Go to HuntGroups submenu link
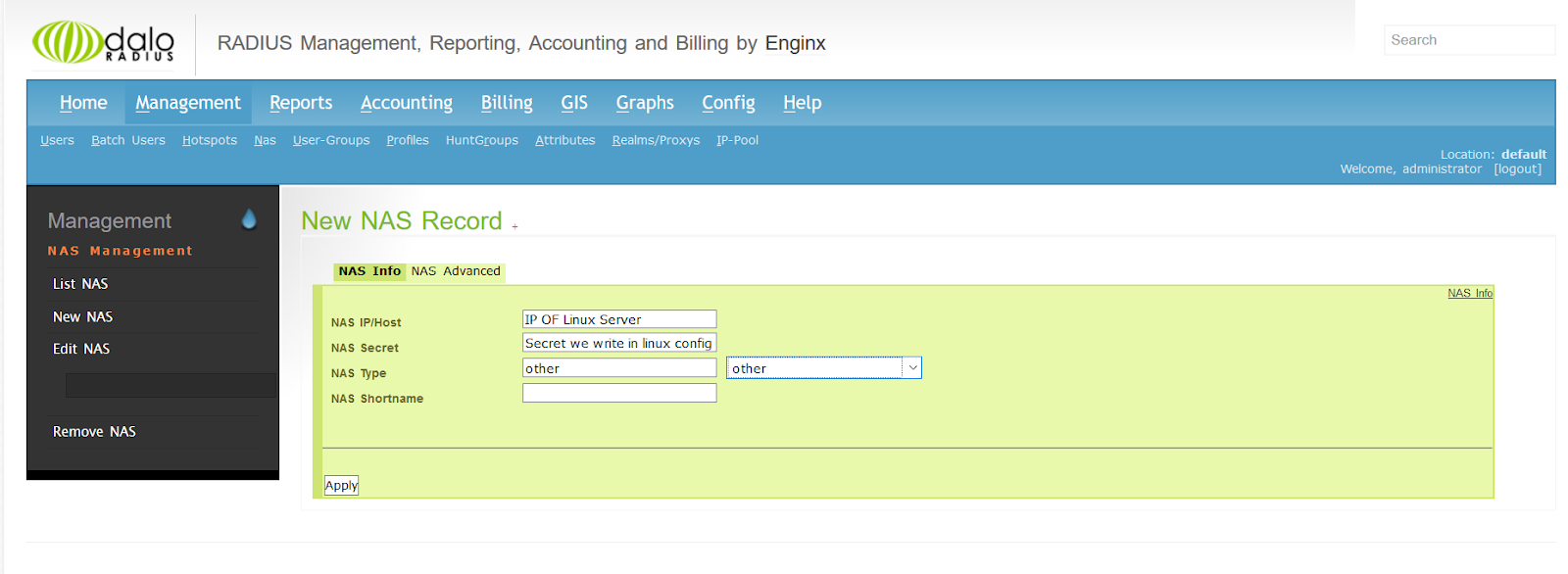The width and height of the screenshot is (1568, 574). click(482, 140)
